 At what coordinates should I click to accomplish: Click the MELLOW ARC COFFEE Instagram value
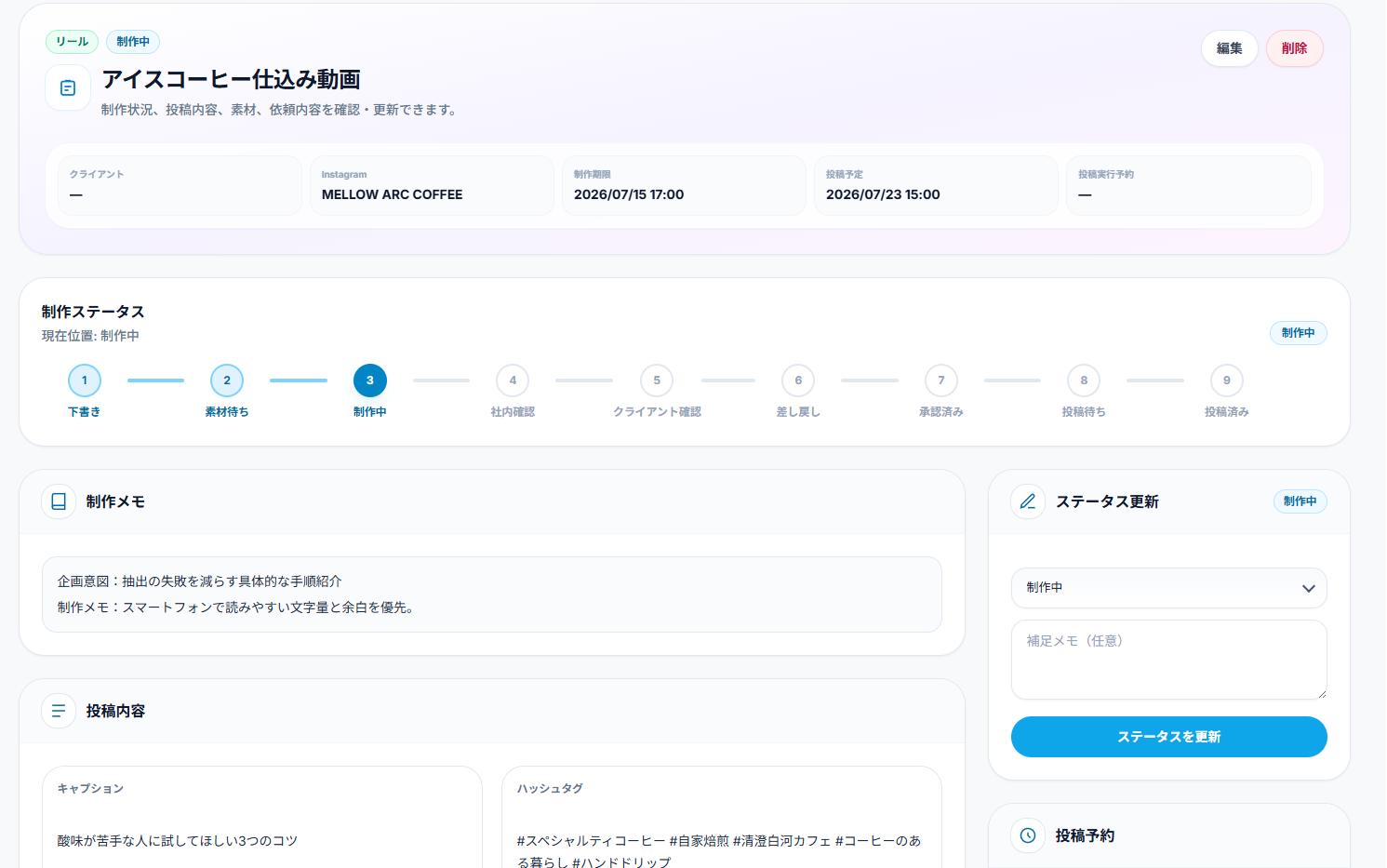coord(392,194)
